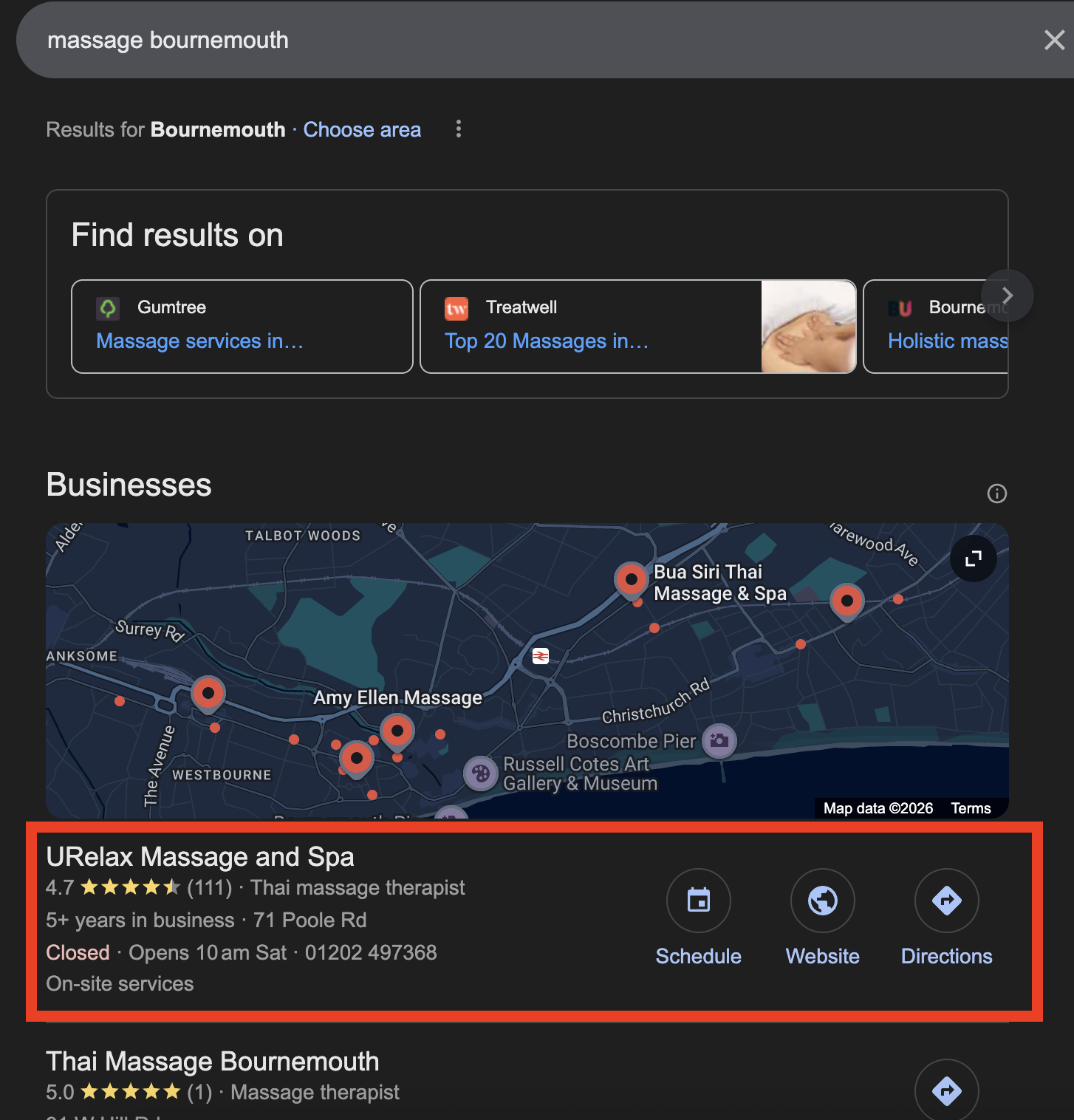Open Treatwell Top 20 Massages link
The width and height of the screenshot is (1074, 1120).
click(547, 341)
